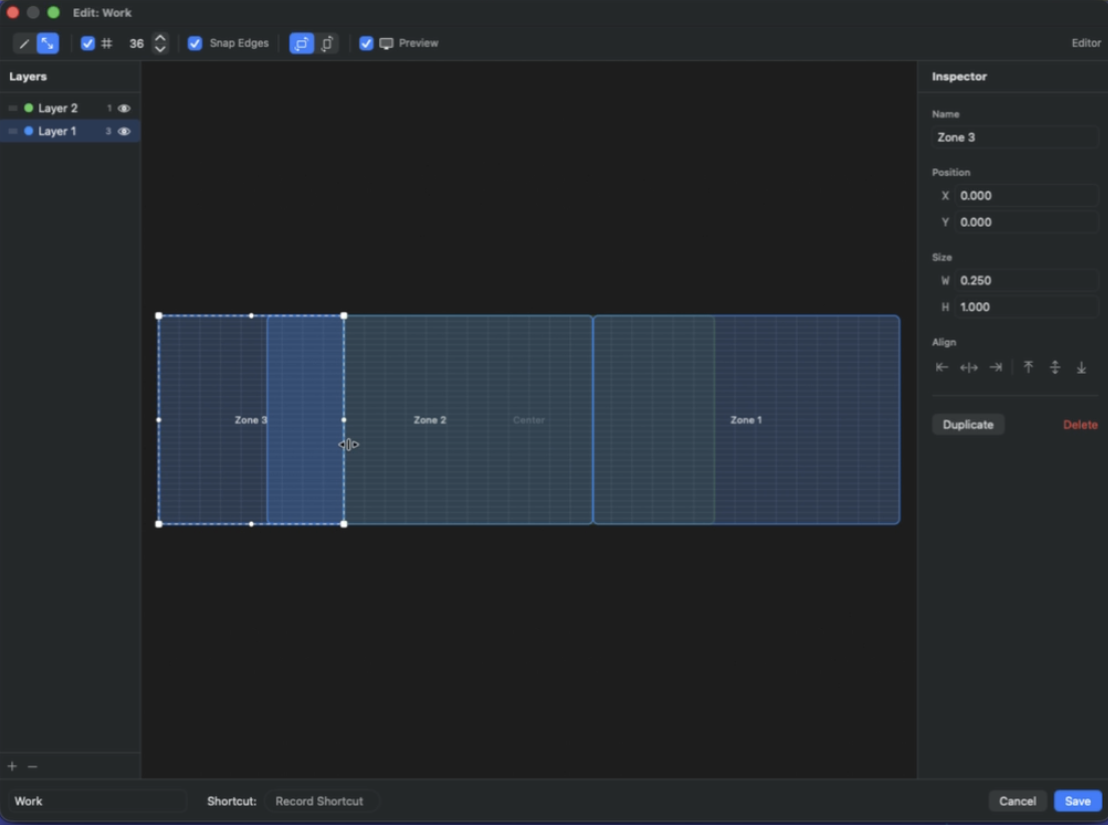Align zone to left edge
The image size is (1108, 825).
point(942,368)
